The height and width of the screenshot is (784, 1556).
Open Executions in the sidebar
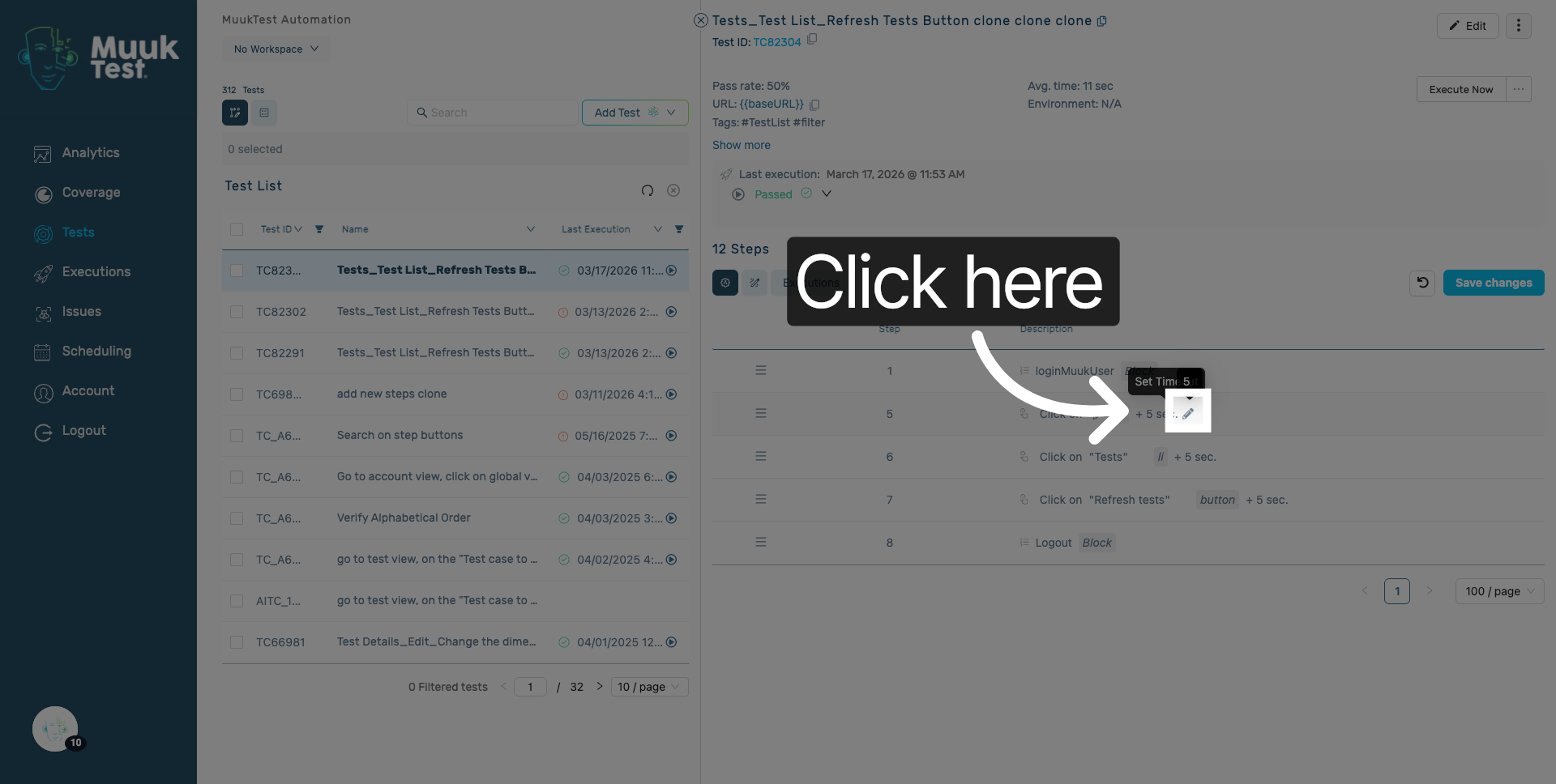(82, 272)
